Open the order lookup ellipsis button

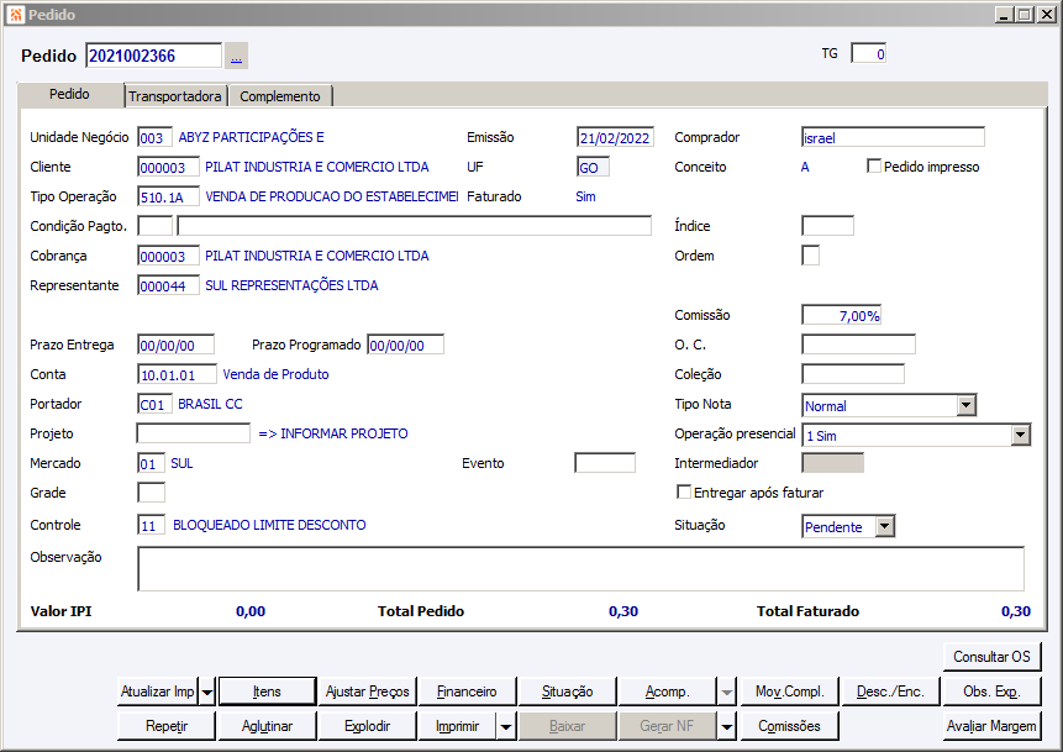pyautogui.click(x=236, y=56)
